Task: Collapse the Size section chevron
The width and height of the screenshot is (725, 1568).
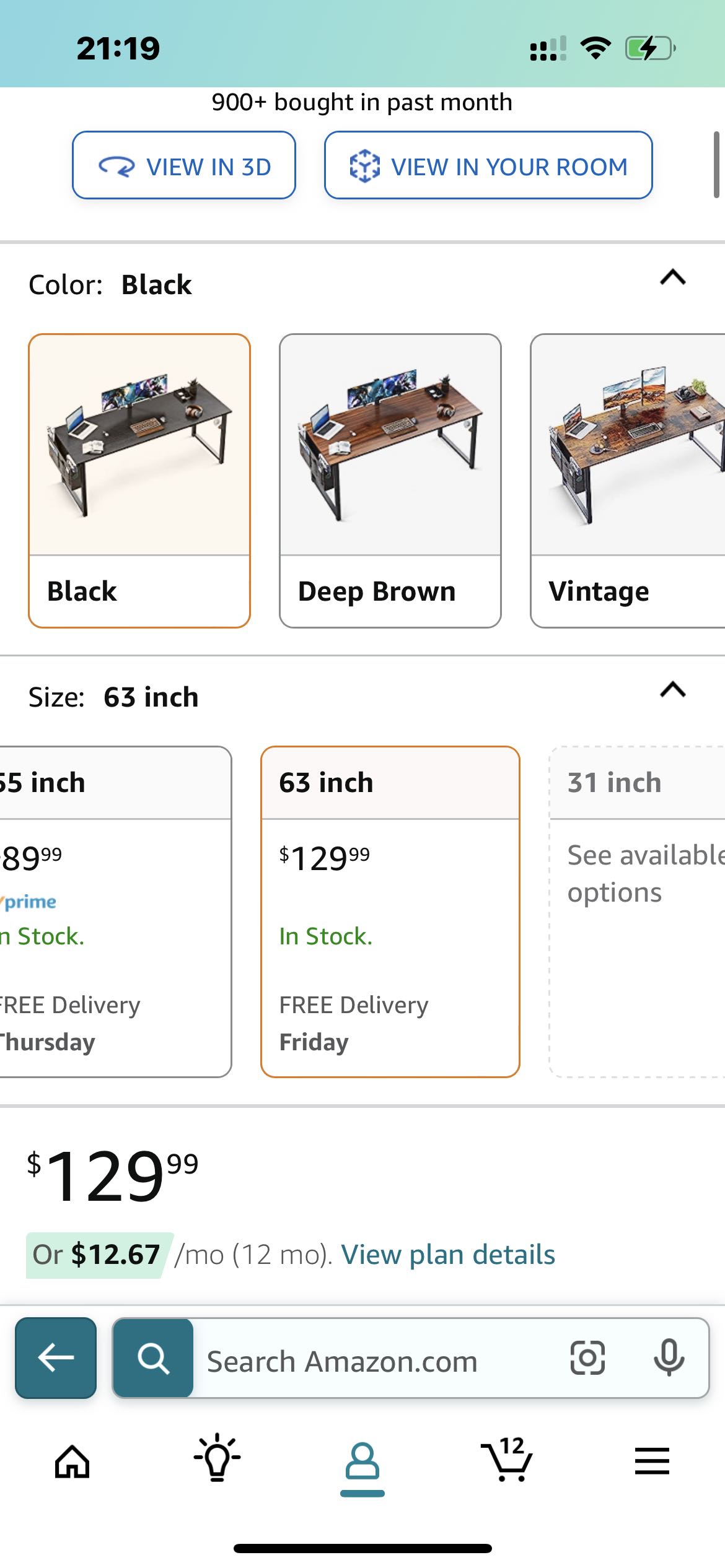Action: point(673,689)
